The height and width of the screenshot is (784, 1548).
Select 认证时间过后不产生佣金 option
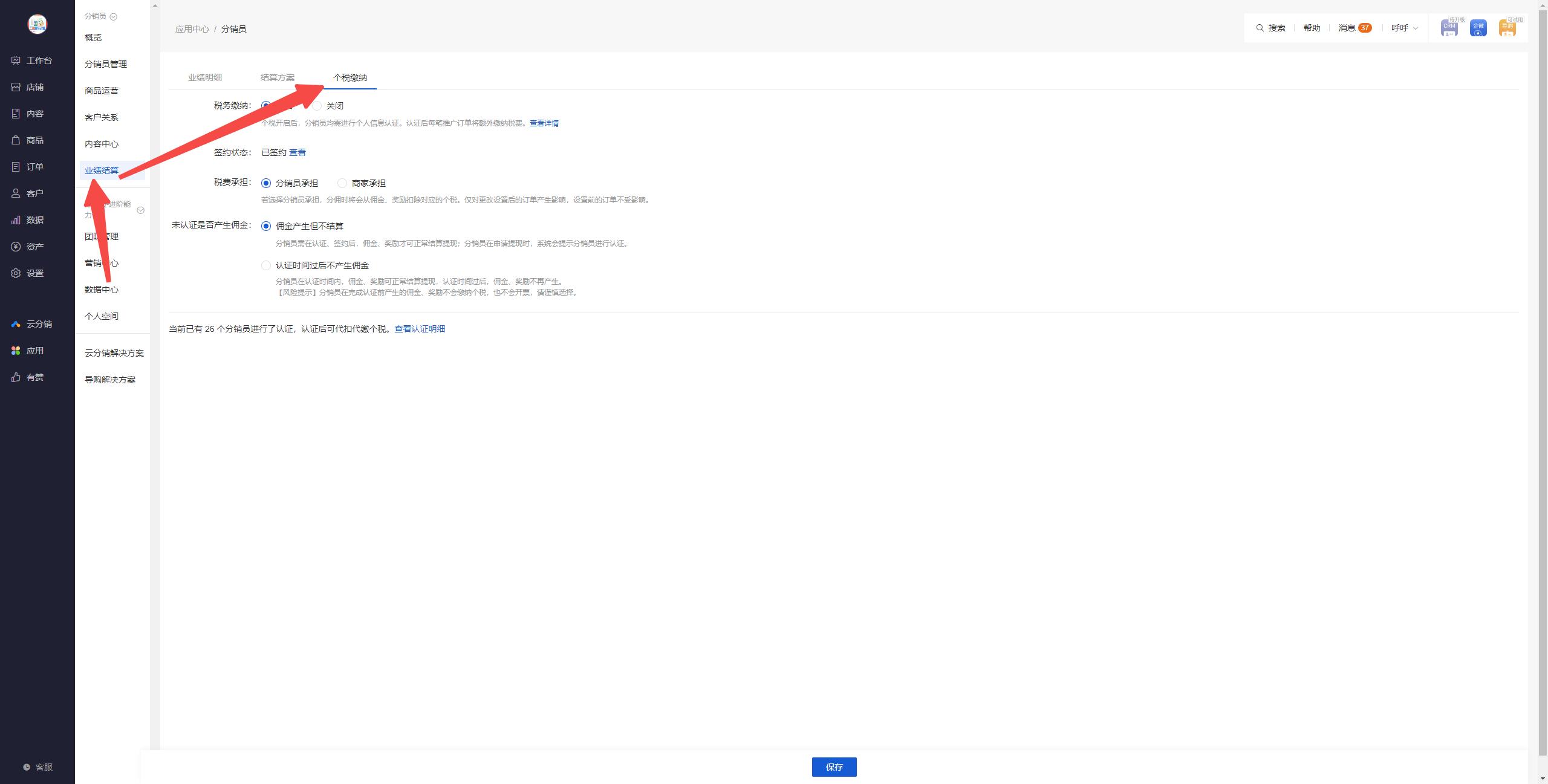click(x=266, y=265)
